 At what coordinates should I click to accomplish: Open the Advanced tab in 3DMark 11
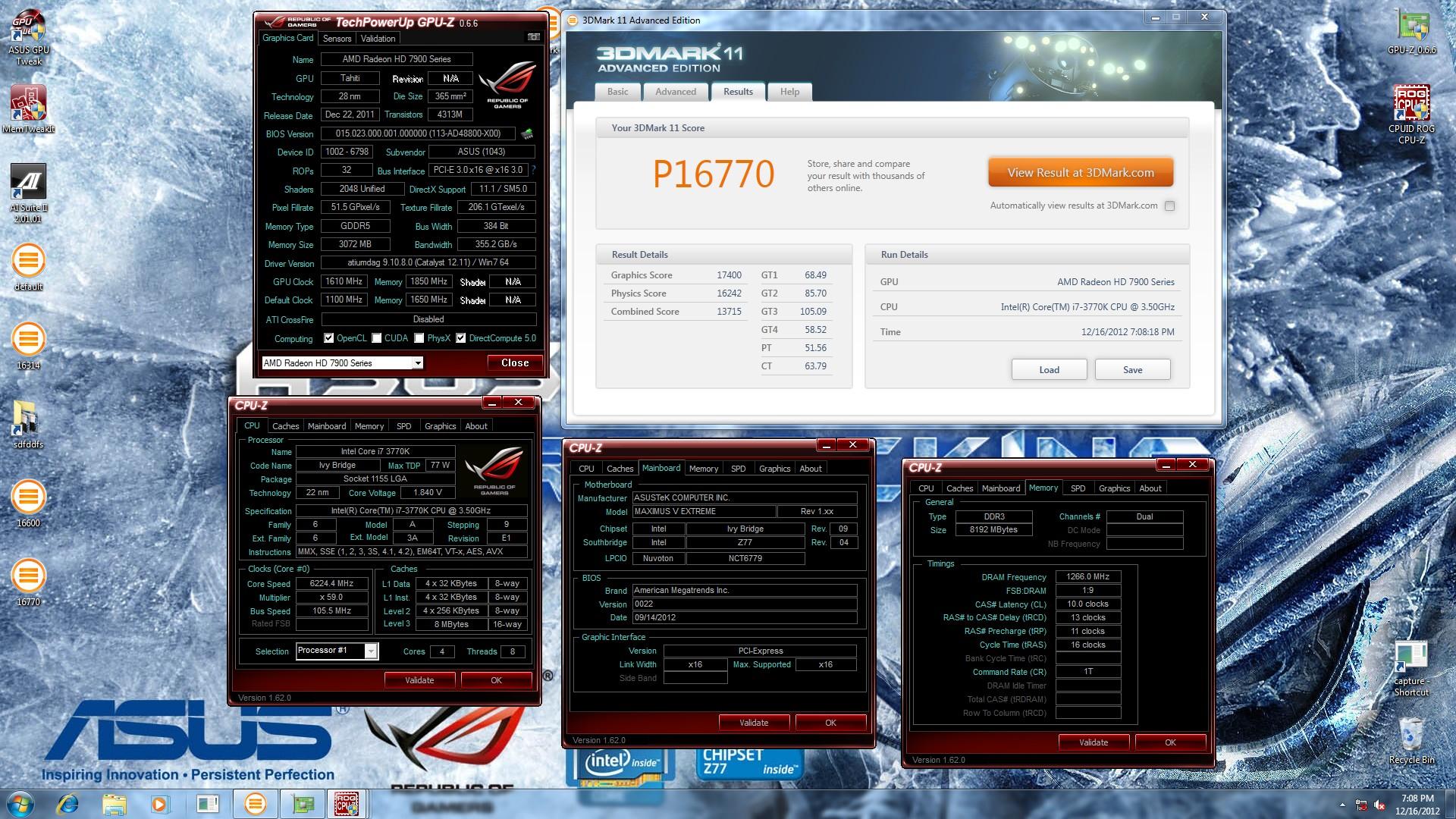[675, 92]
